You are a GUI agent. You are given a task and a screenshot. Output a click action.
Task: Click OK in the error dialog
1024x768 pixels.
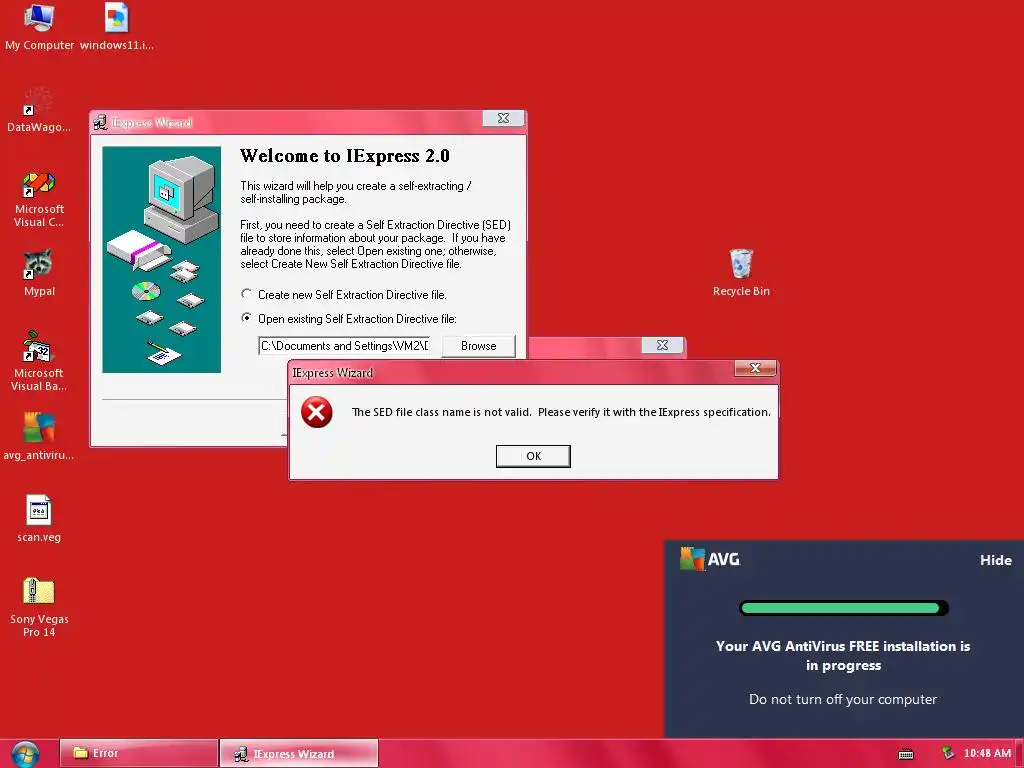533,456
